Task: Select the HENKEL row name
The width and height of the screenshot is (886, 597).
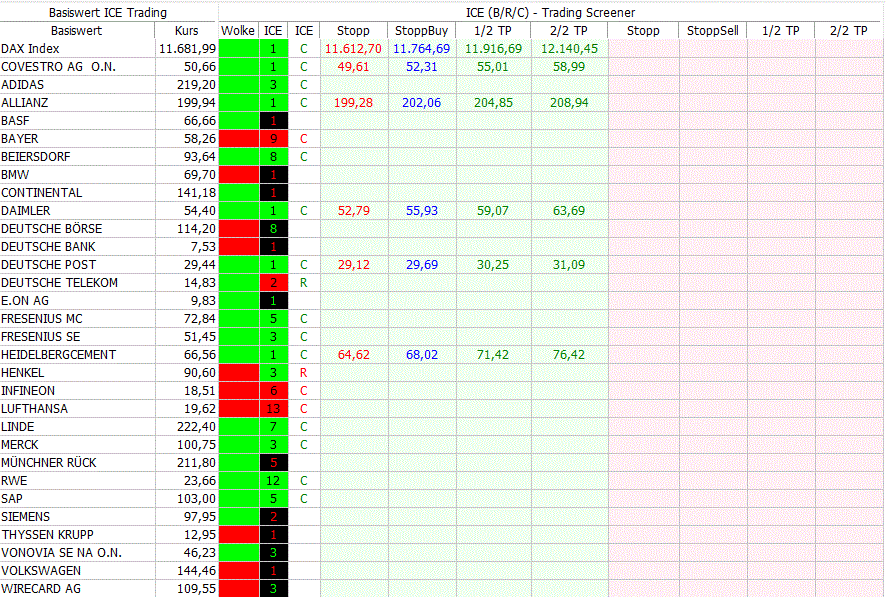Action: (23, 373)
